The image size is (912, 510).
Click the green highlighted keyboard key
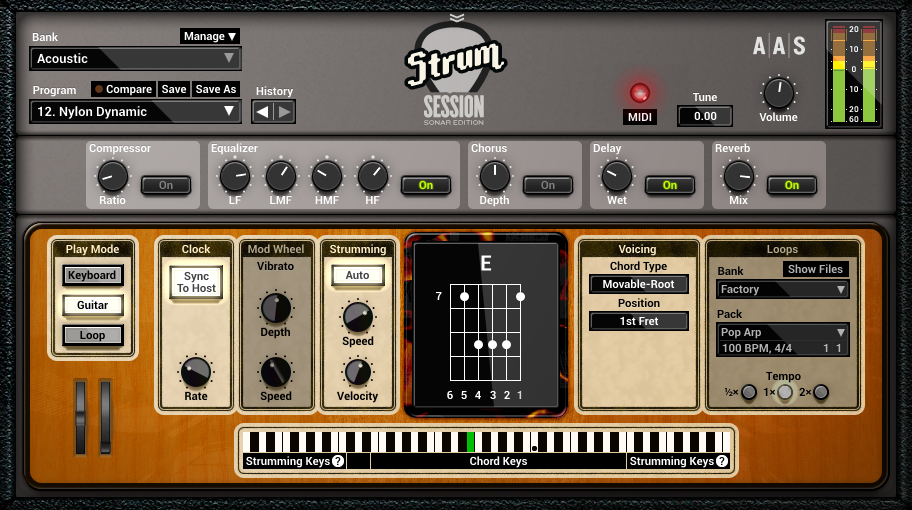(471, 441)
